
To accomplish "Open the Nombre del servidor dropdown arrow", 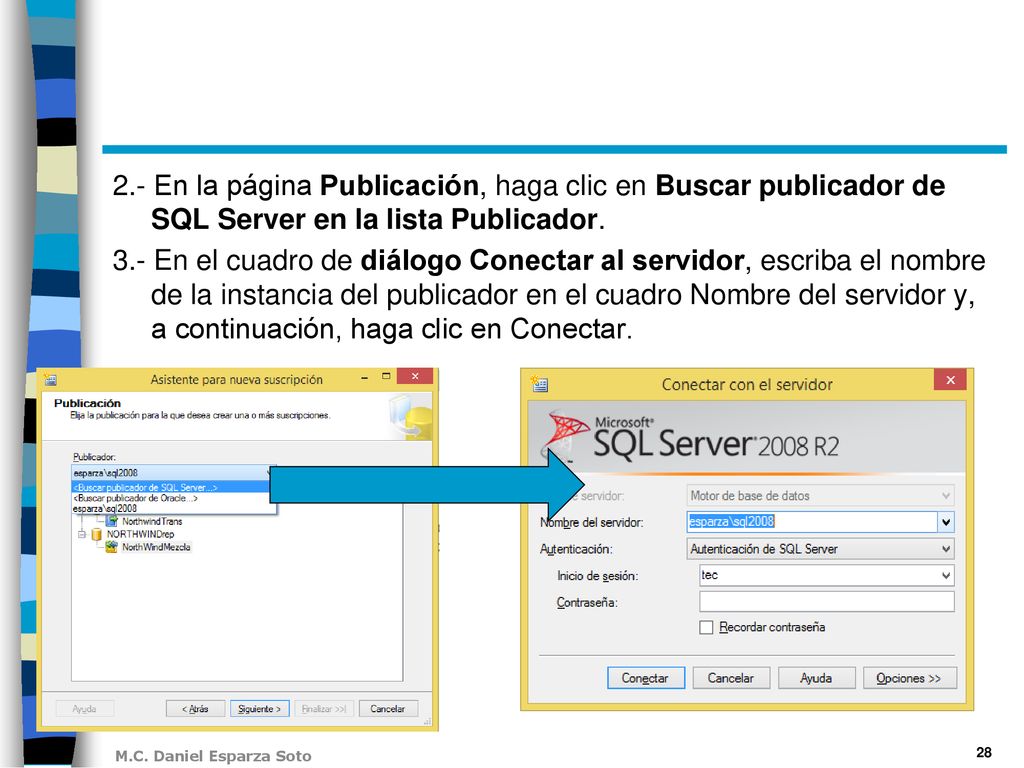I will point(946,522).
